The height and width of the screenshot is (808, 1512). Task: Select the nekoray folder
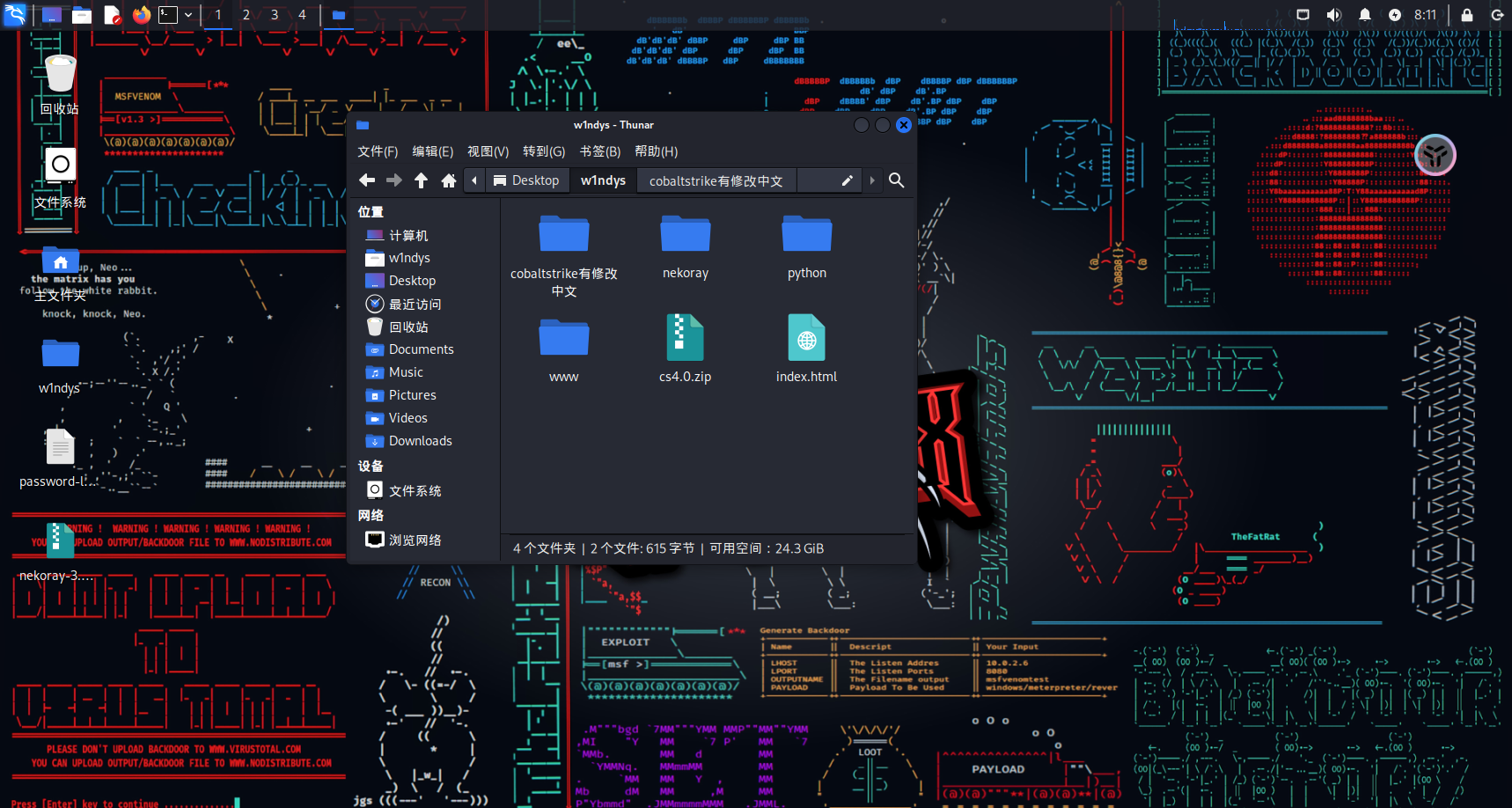tap(685, 246)
